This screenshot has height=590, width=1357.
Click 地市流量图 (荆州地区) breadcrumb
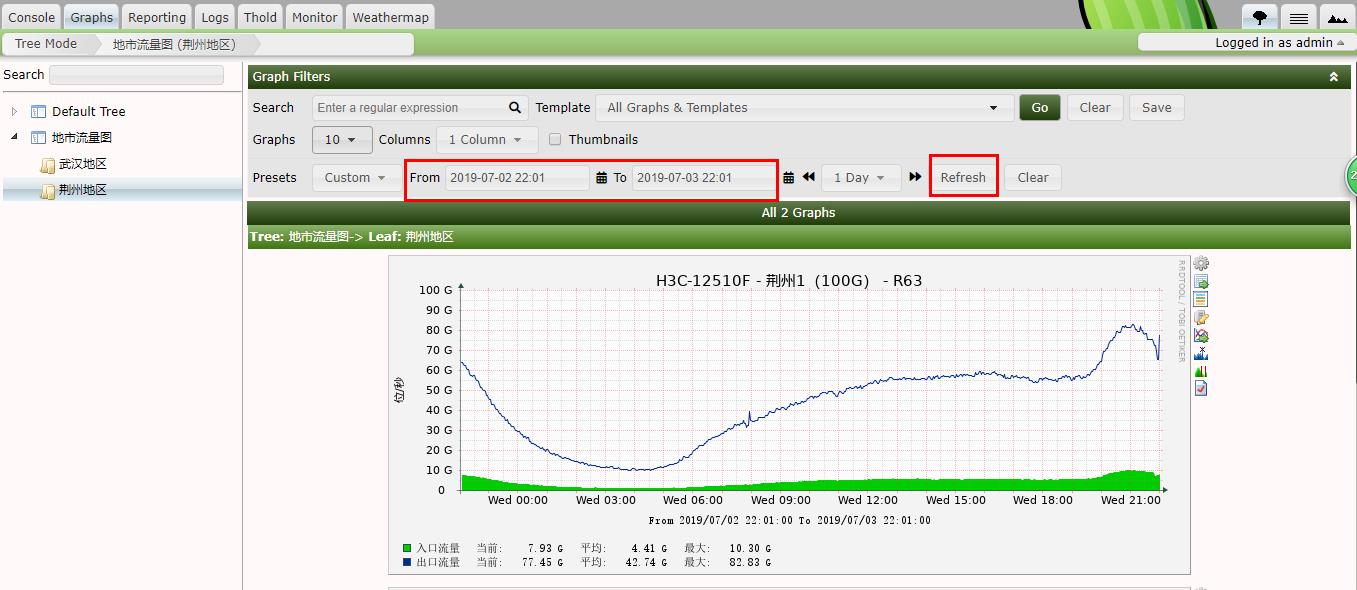(x=174, y=44)
